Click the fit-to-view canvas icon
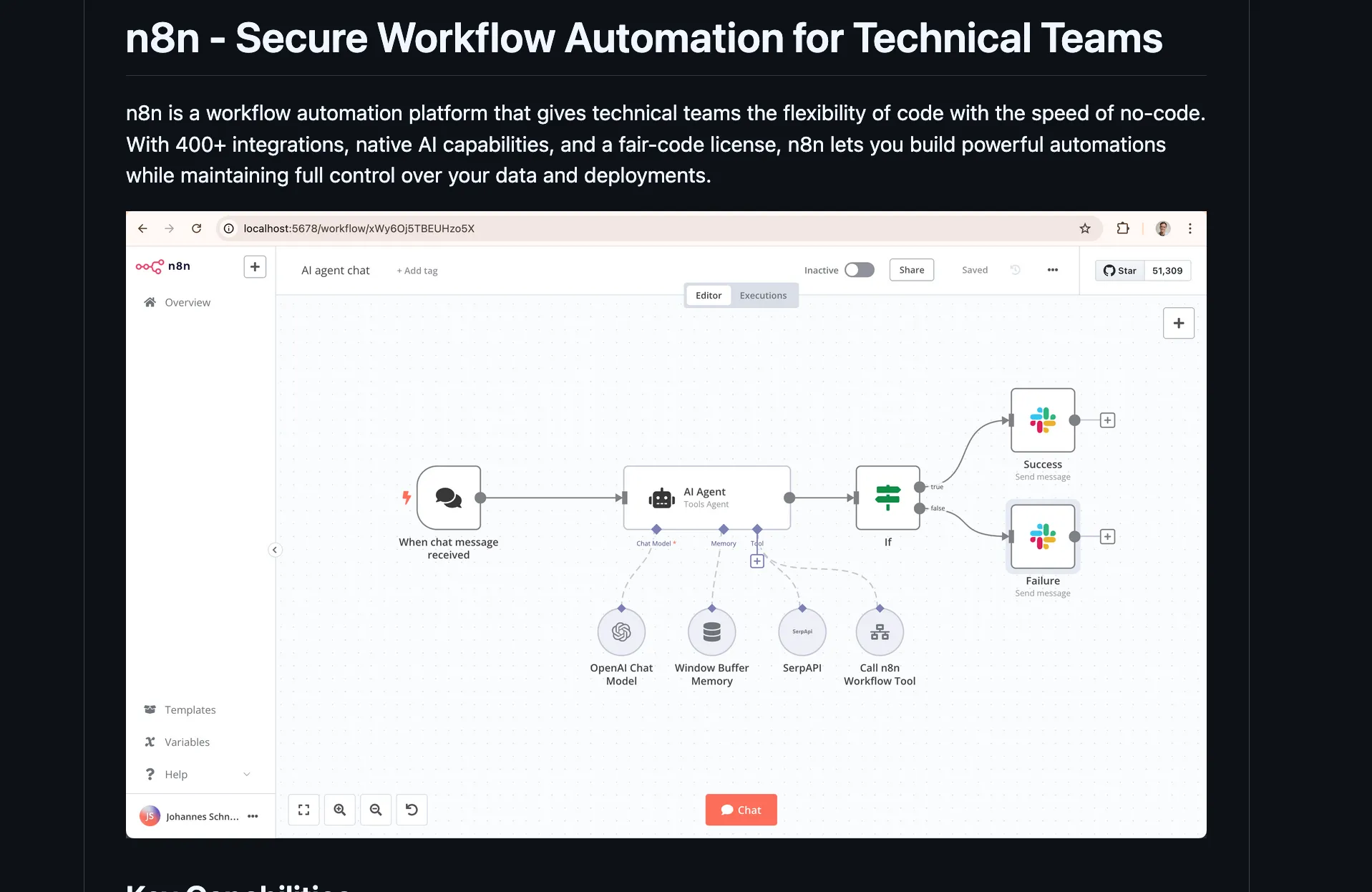 tap(304, 810)
